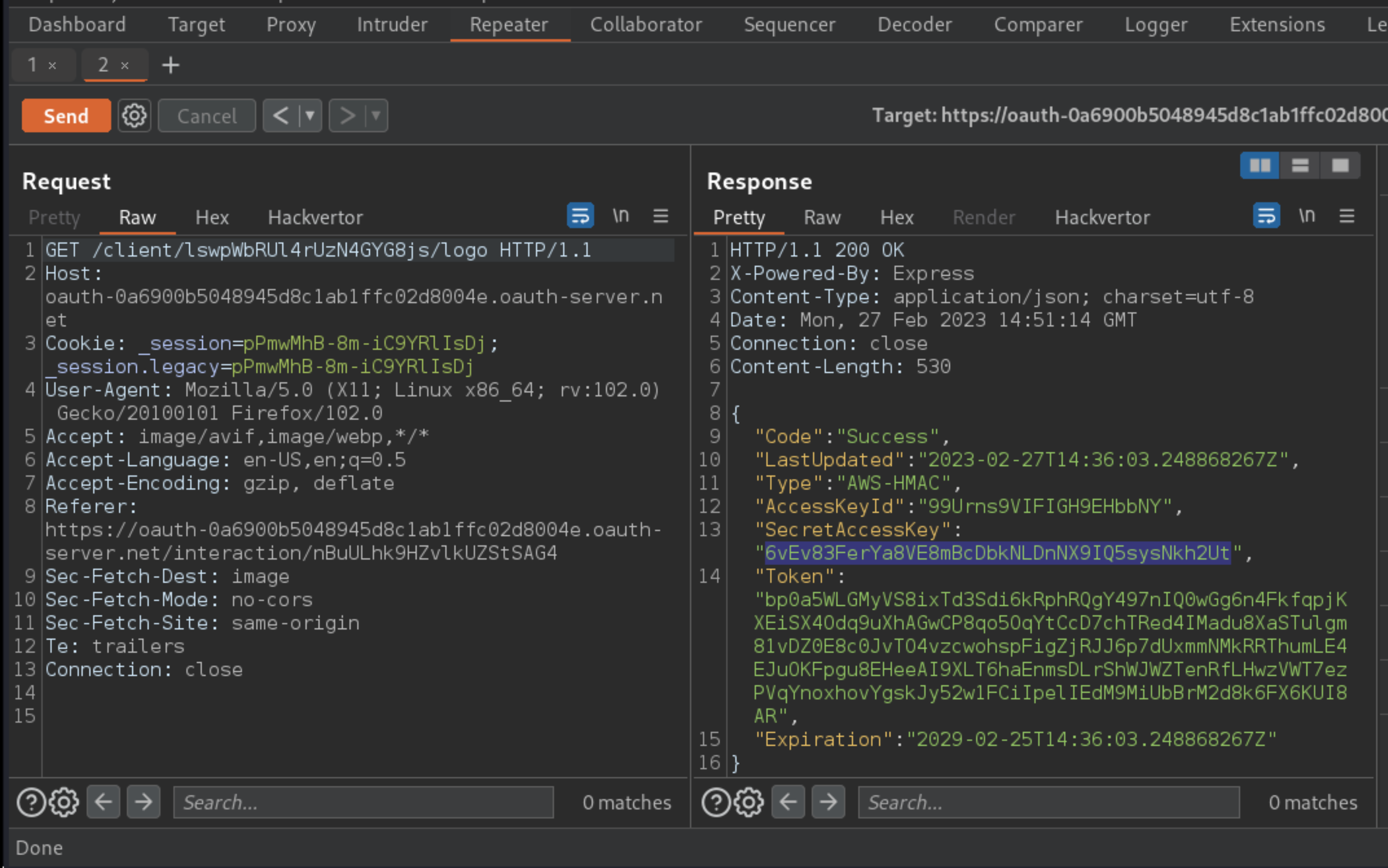
Task: Open Response search settings gear
Action: (x=749, y=802)
